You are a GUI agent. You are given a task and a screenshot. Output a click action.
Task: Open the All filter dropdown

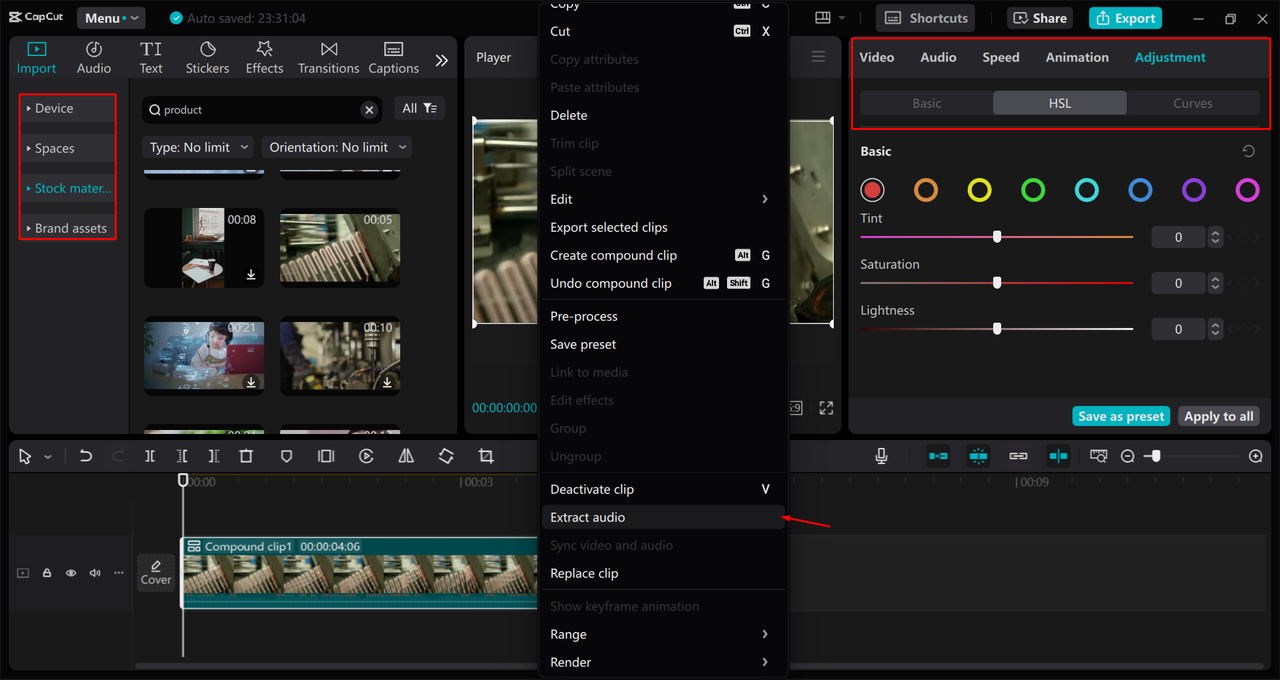(419, 108)
